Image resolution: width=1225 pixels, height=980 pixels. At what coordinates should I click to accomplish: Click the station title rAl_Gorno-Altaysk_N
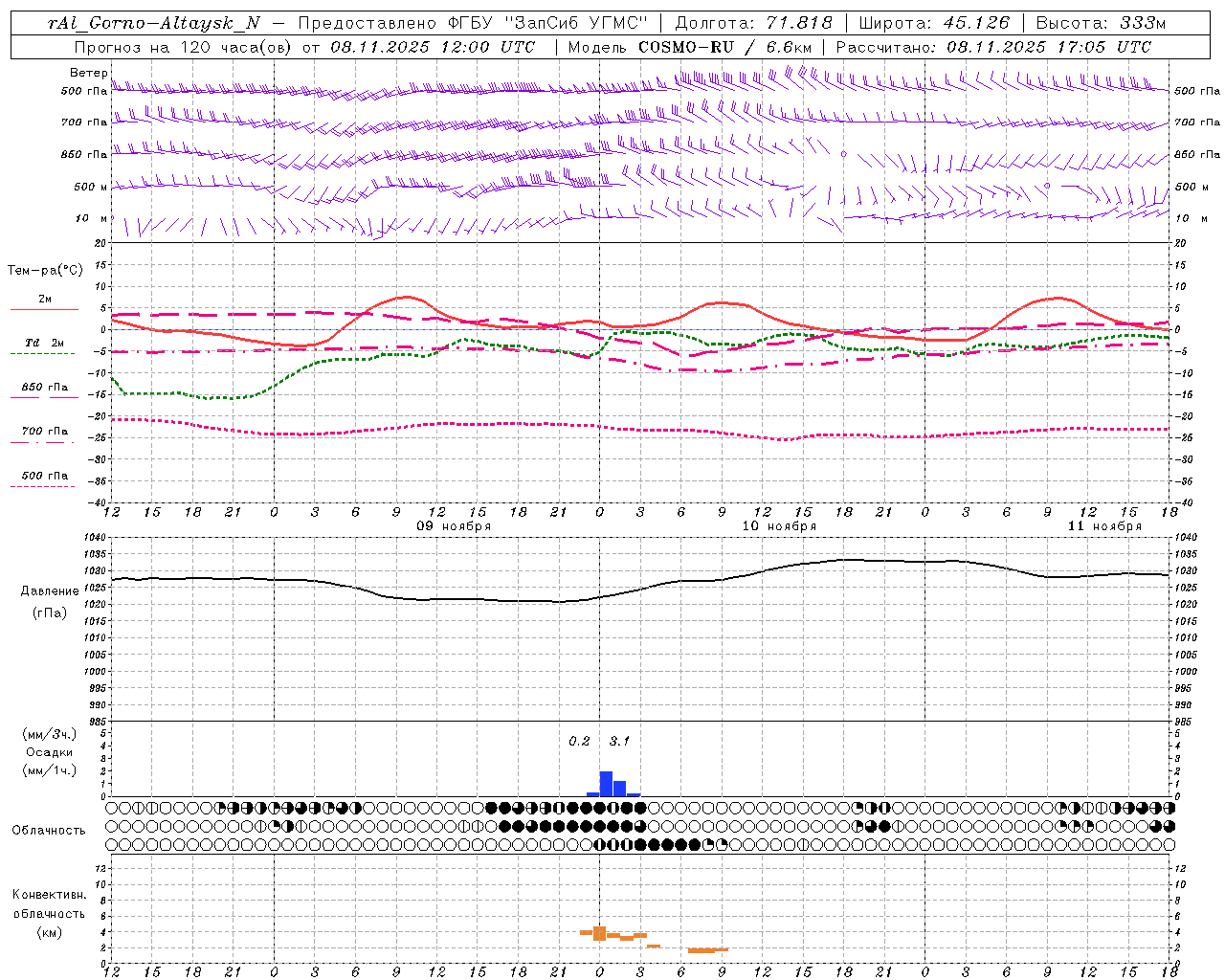pos(154,23)
